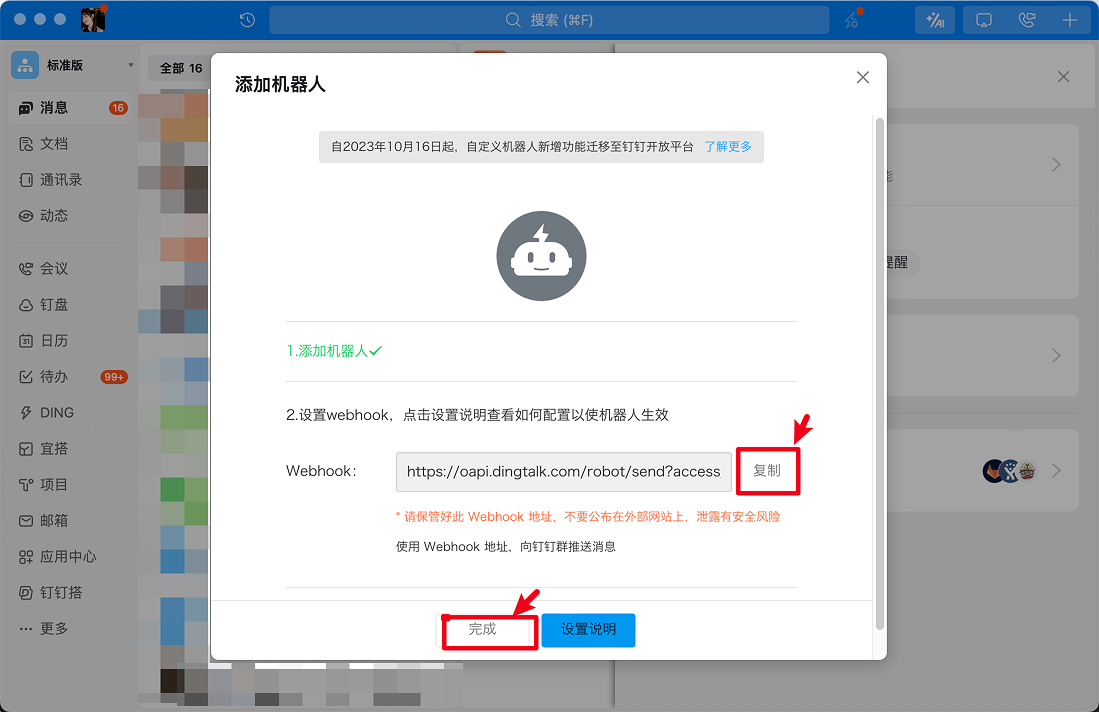
Task: Start screen casting from the top bar
Action: [x=982, y=20]
